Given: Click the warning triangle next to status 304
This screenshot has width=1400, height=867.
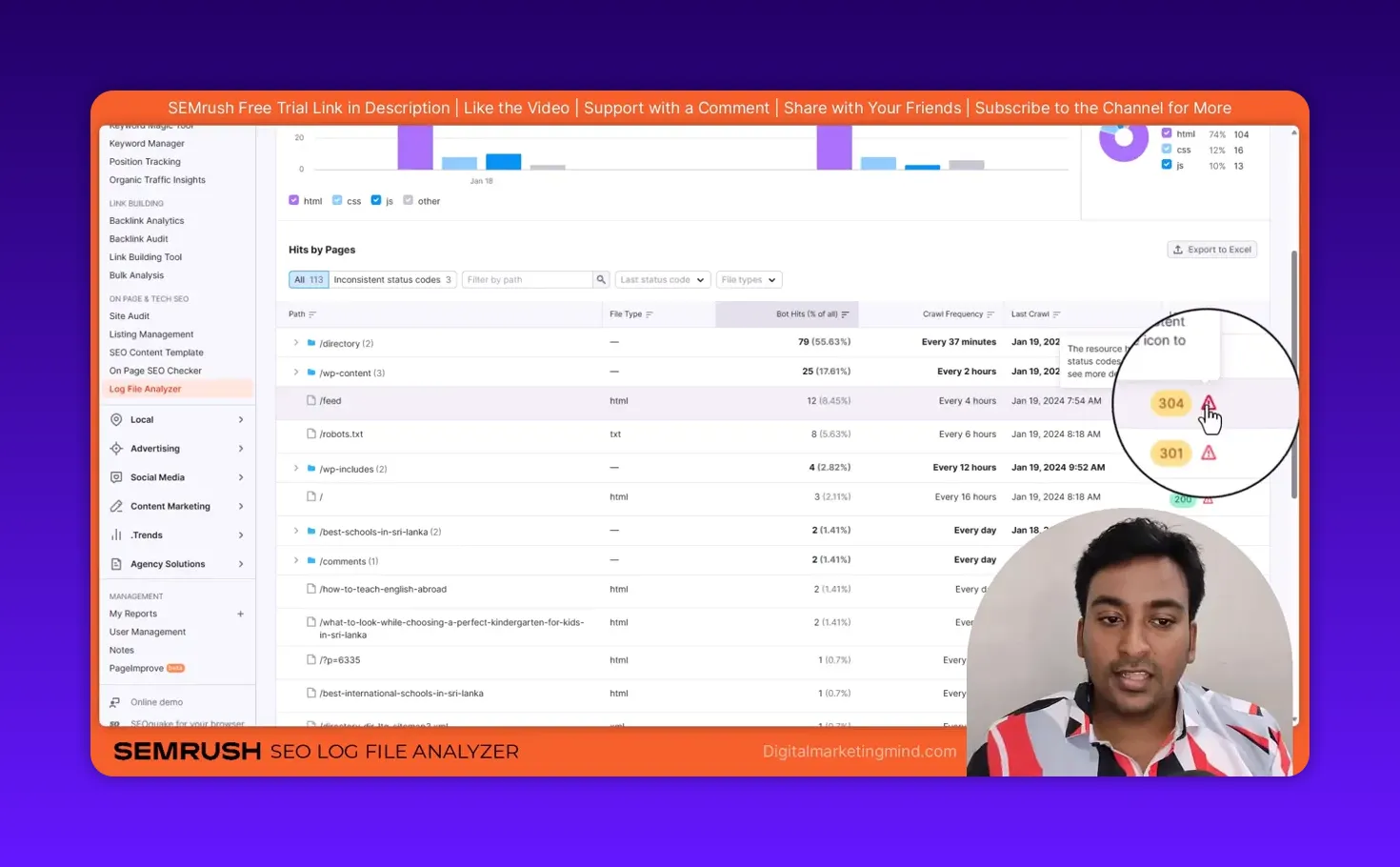Looking at the screenshot, I should [1209, 403].
